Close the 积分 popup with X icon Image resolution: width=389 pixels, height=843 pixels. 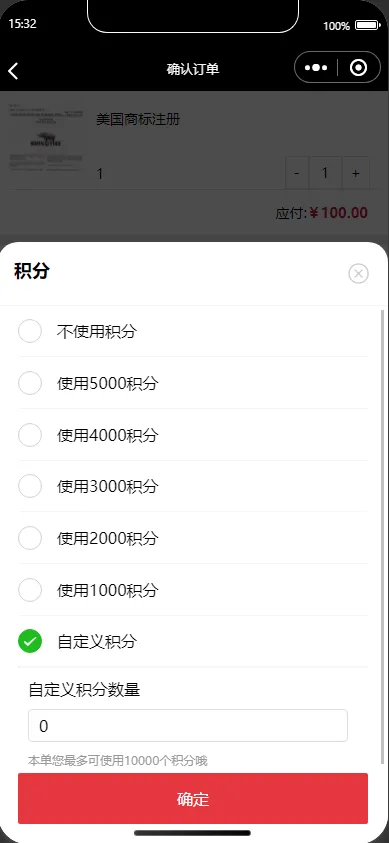tap(358, 274)
